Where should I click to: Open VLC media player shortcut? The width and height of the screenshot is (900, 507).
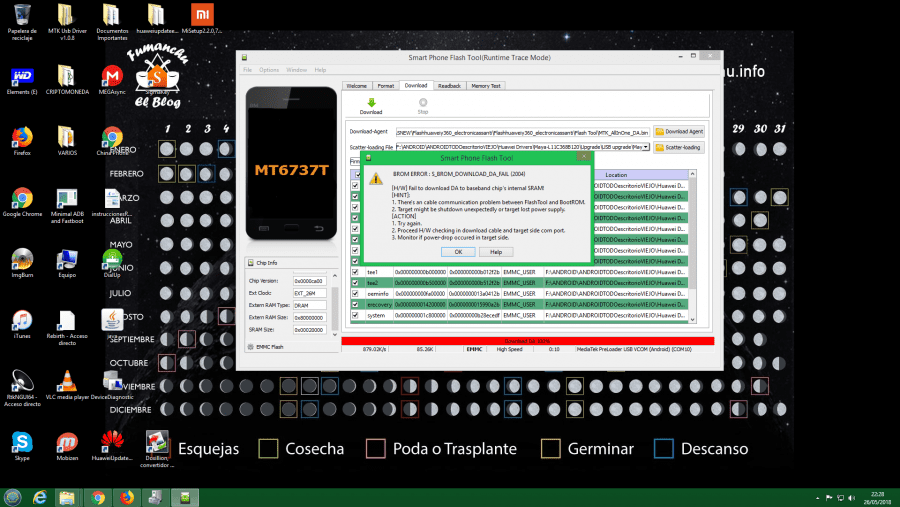67,385
